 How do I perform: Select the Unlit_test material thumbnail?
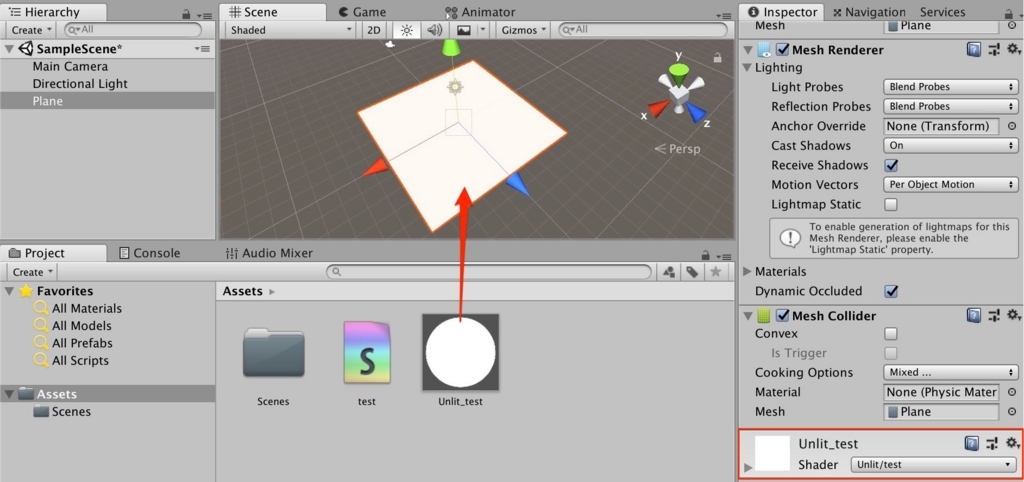[x=460, y=353]
